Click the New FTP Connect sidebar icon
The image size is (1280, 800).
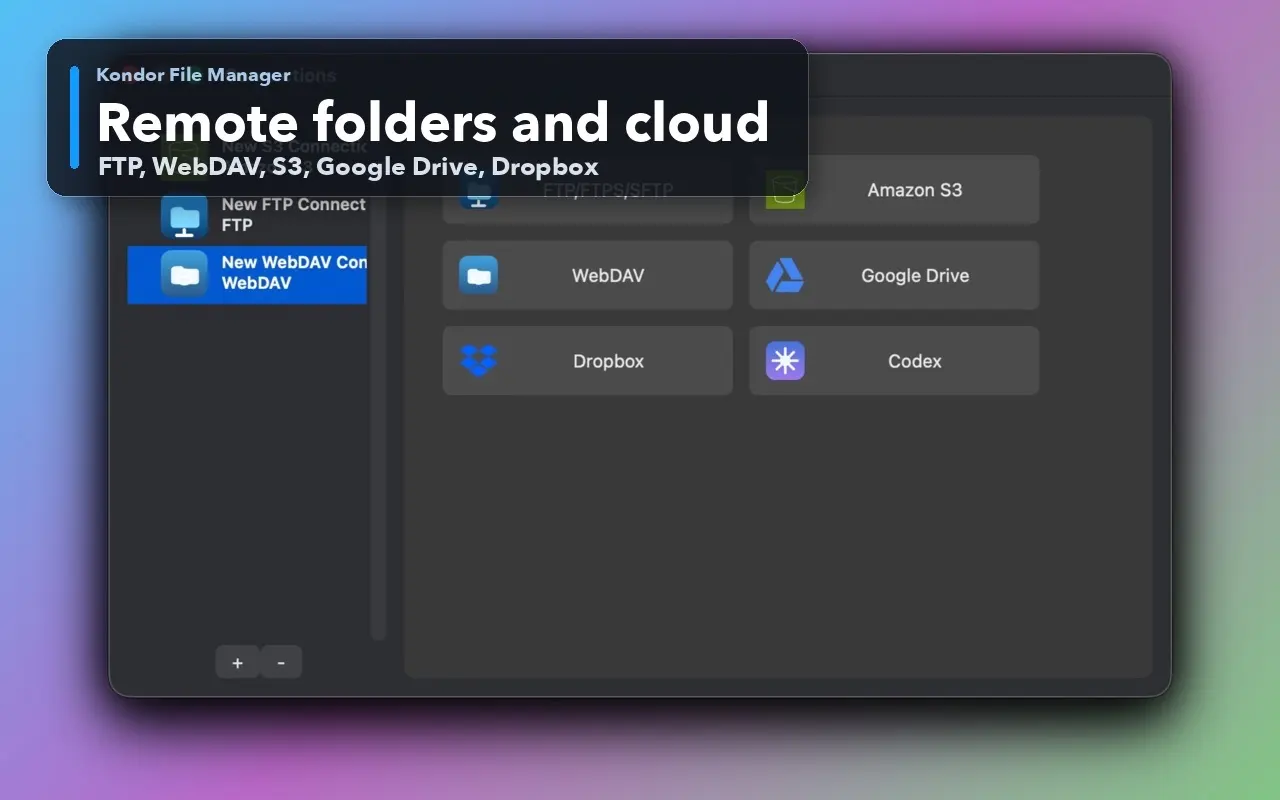pos(184,216)
